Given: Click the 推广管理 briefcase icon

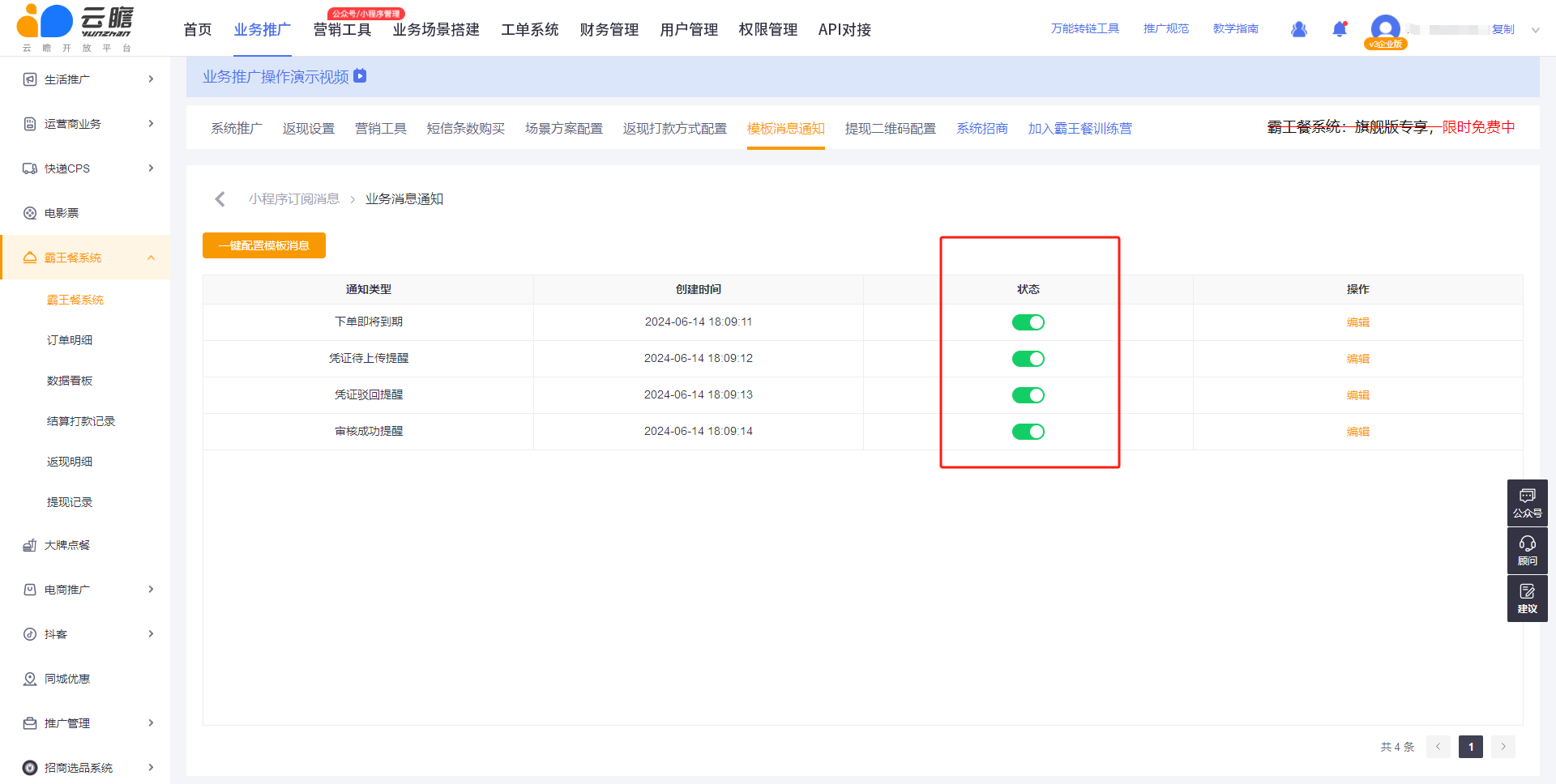Looking at the screenshot, I should point(30,723).
